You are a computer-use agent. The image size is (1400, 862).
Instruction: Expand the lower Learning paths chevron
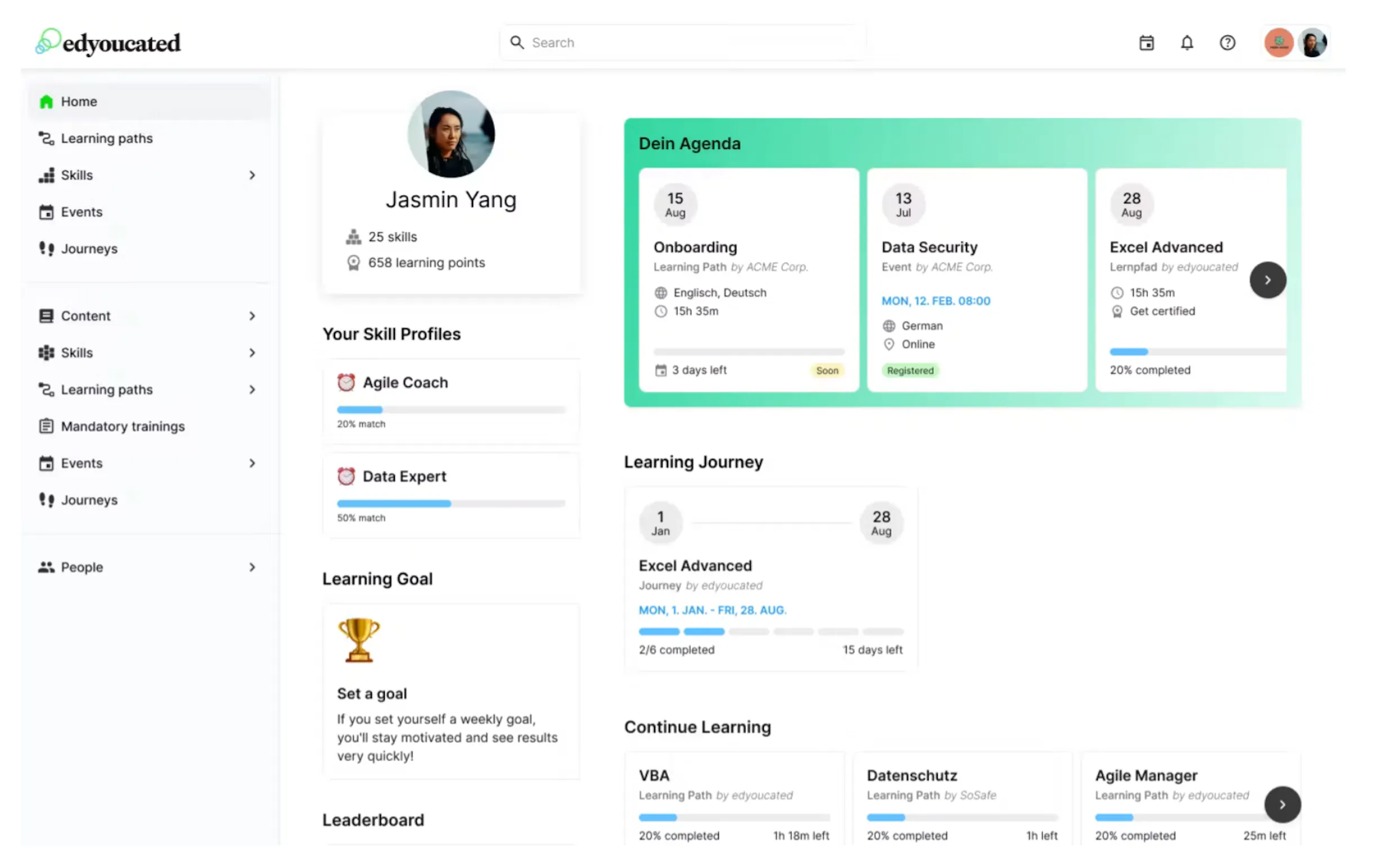pyautogui.click(x=252, y=389)
